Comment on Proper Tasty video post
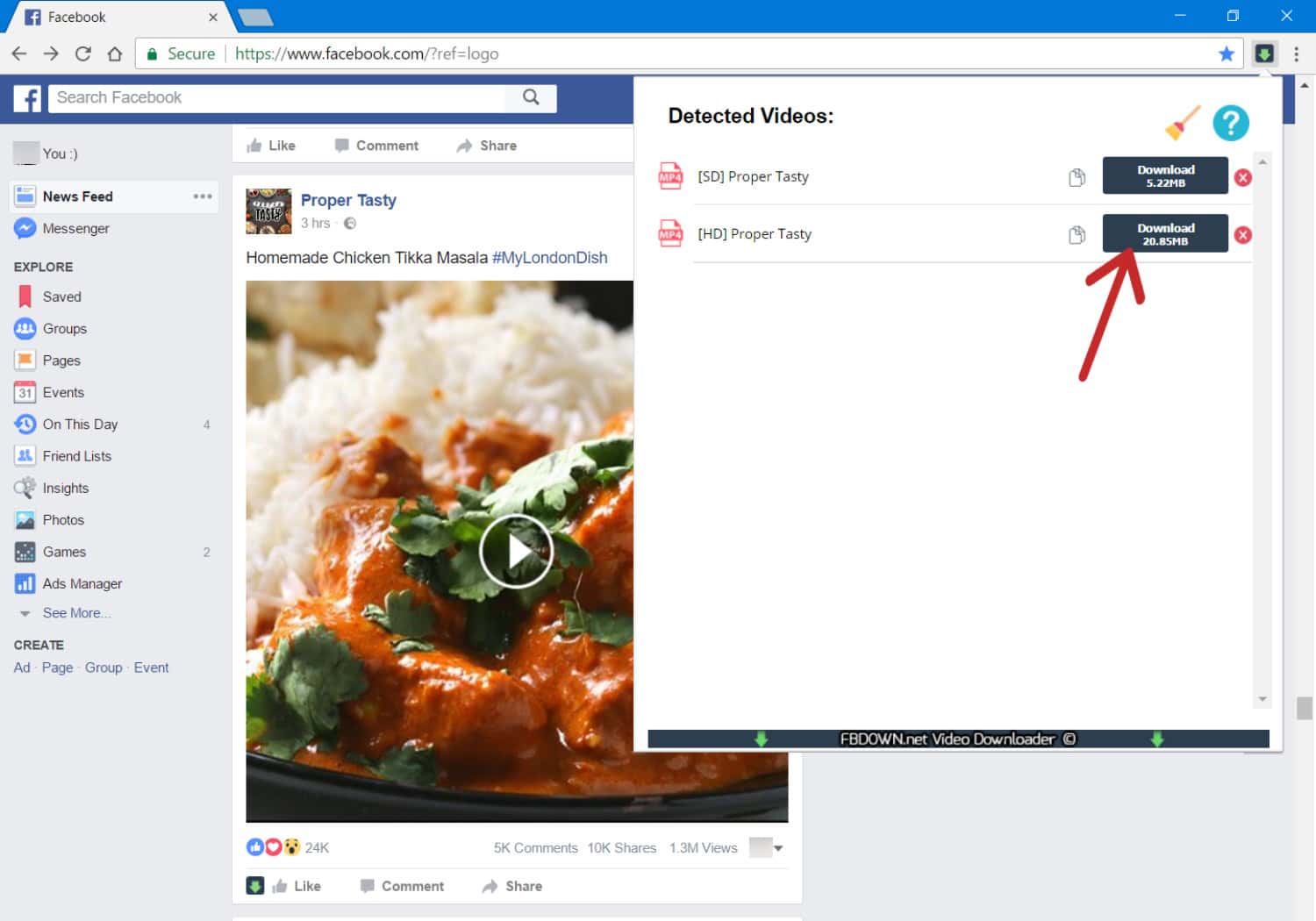Image resolution: width=1316 pixels, height=921 pixels. (x=403, y=886)
